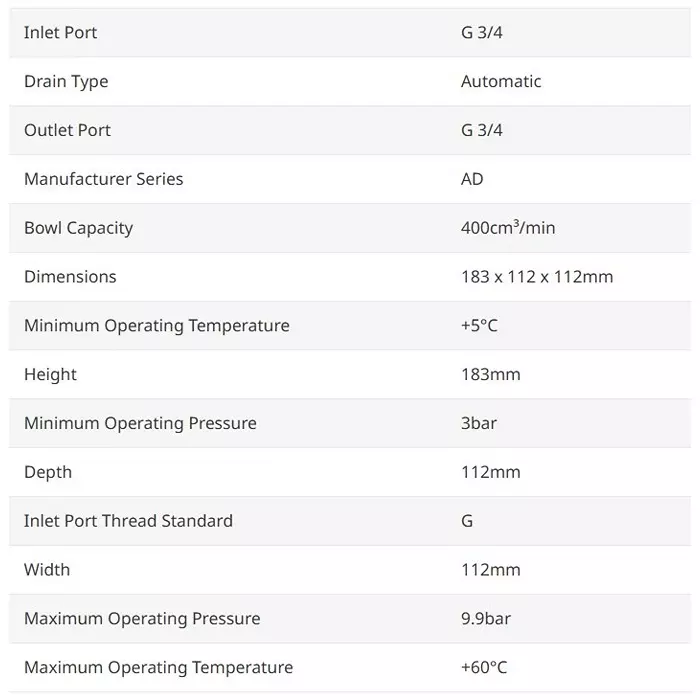Select the 9.9bar maximum pressure value

point(486,619)
